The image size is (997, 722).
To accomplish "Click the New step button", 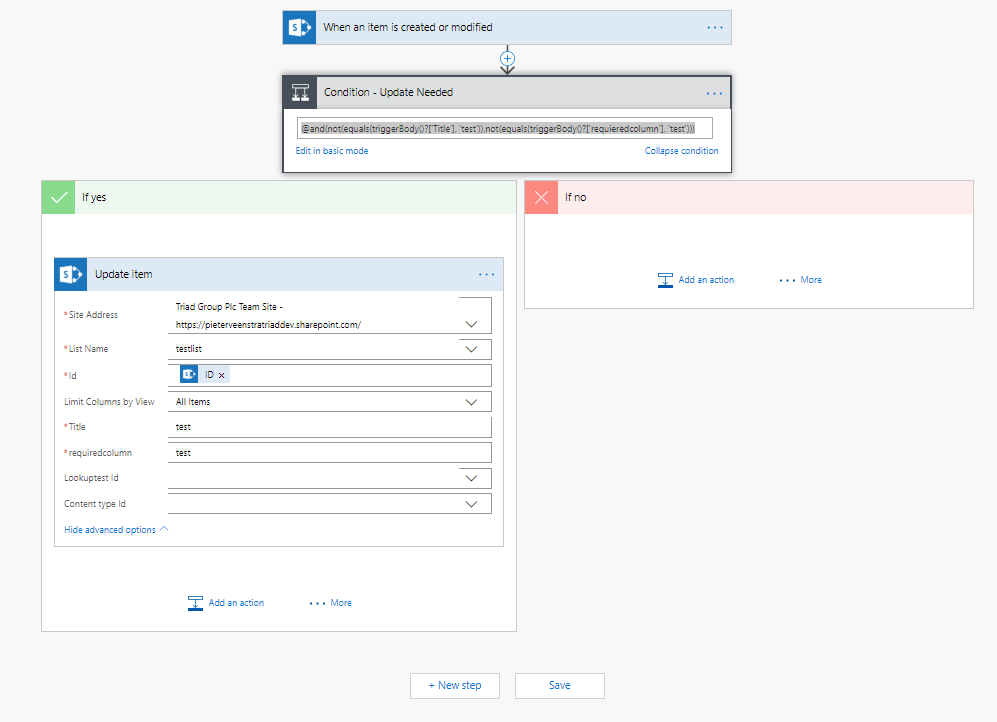I will 455,686.
